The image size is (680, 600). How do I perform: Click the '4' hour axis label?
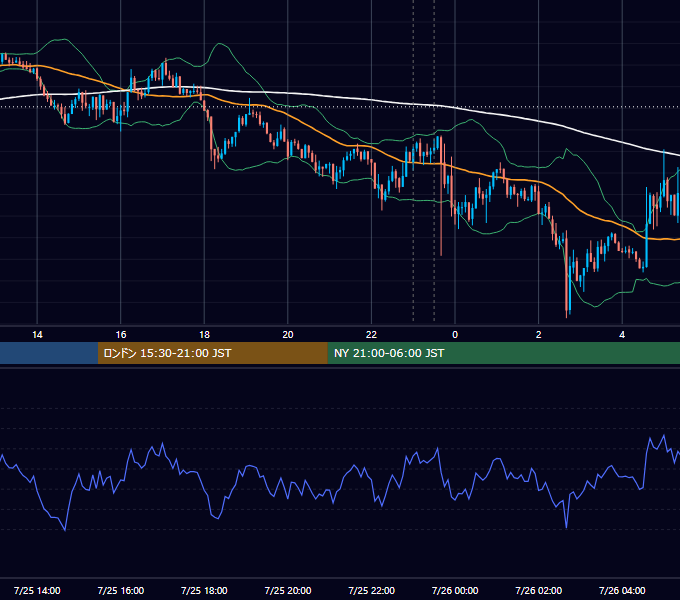click(x=622, y=335)
